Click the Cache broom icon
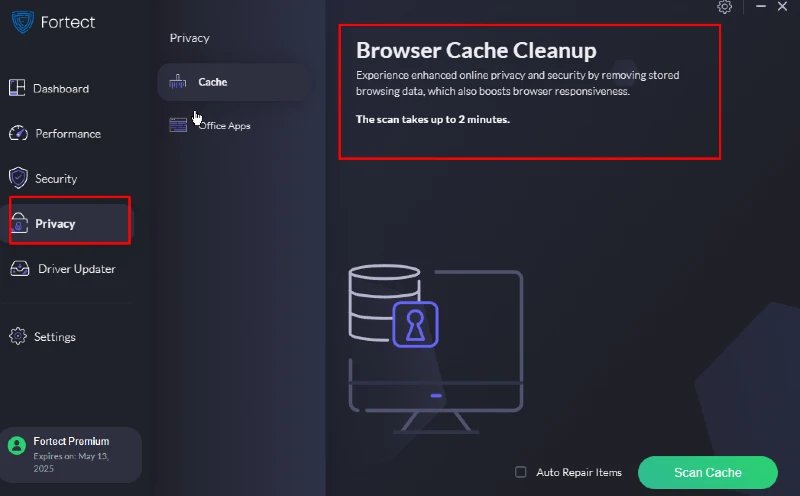The height and width of the screenshot is (496, 800). tap(178, 82)
